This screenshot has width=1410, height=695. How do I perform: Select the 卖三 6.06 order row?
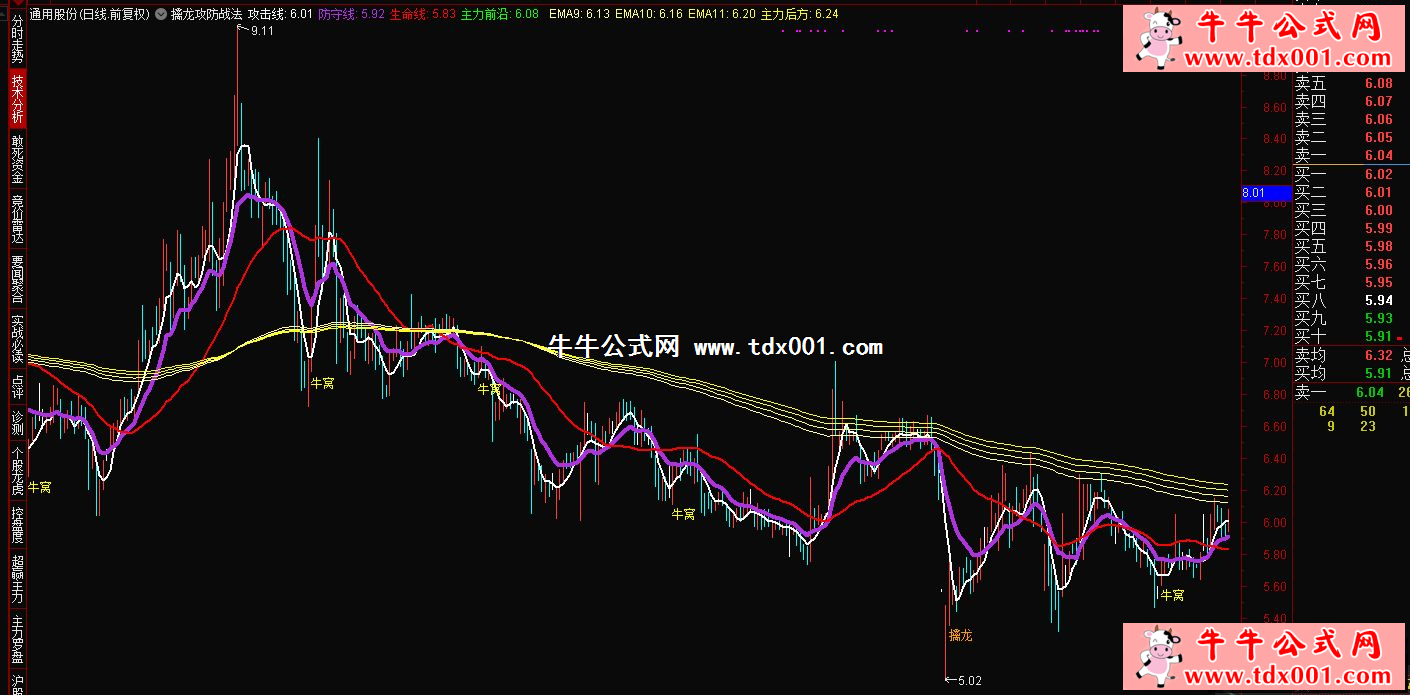click(x=1344, y=119)
